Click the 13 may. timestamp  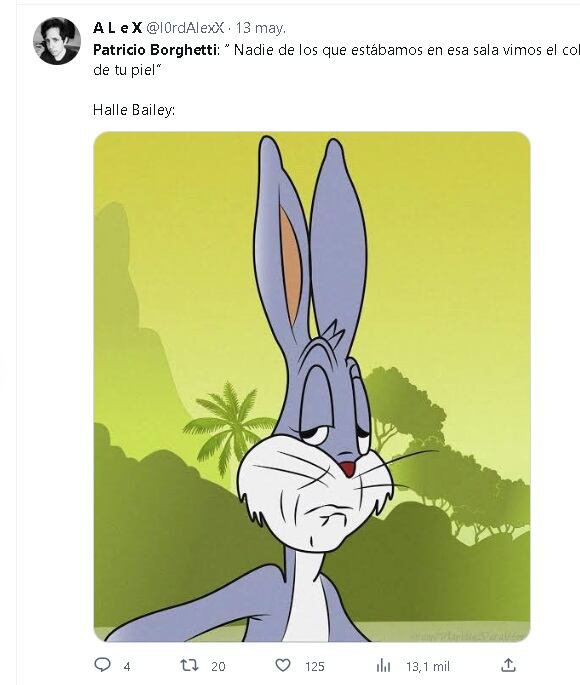tap(261, 28)
